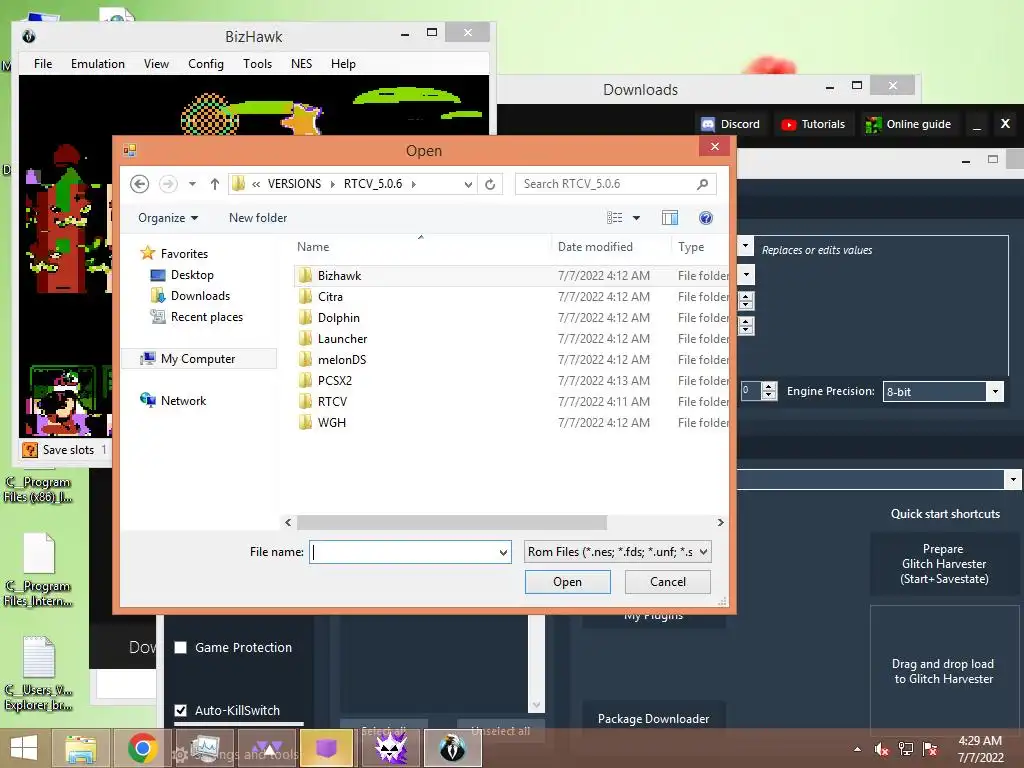This screenshot has height=768, width=1024.
Task: Click the Windows Start button
Action: (24, 748)
